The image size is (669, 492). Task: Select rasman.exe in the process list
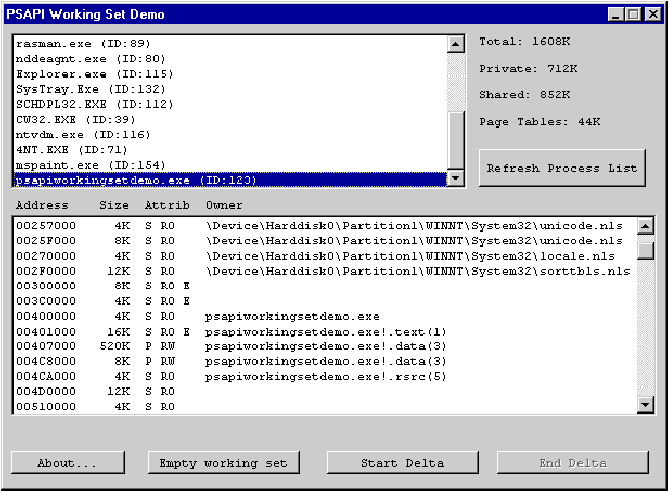point(83,44)
